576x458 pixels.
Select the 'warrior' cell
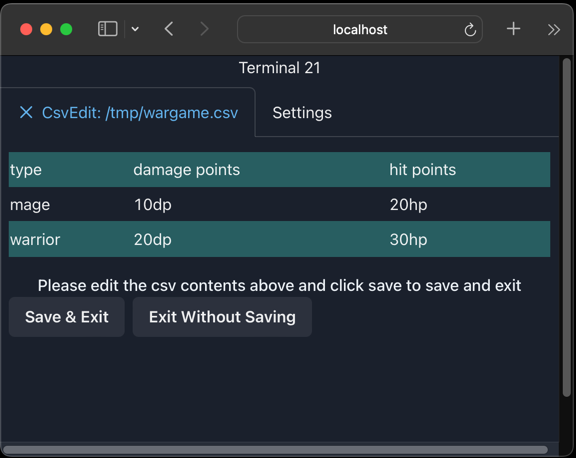(x=35, y=239)
